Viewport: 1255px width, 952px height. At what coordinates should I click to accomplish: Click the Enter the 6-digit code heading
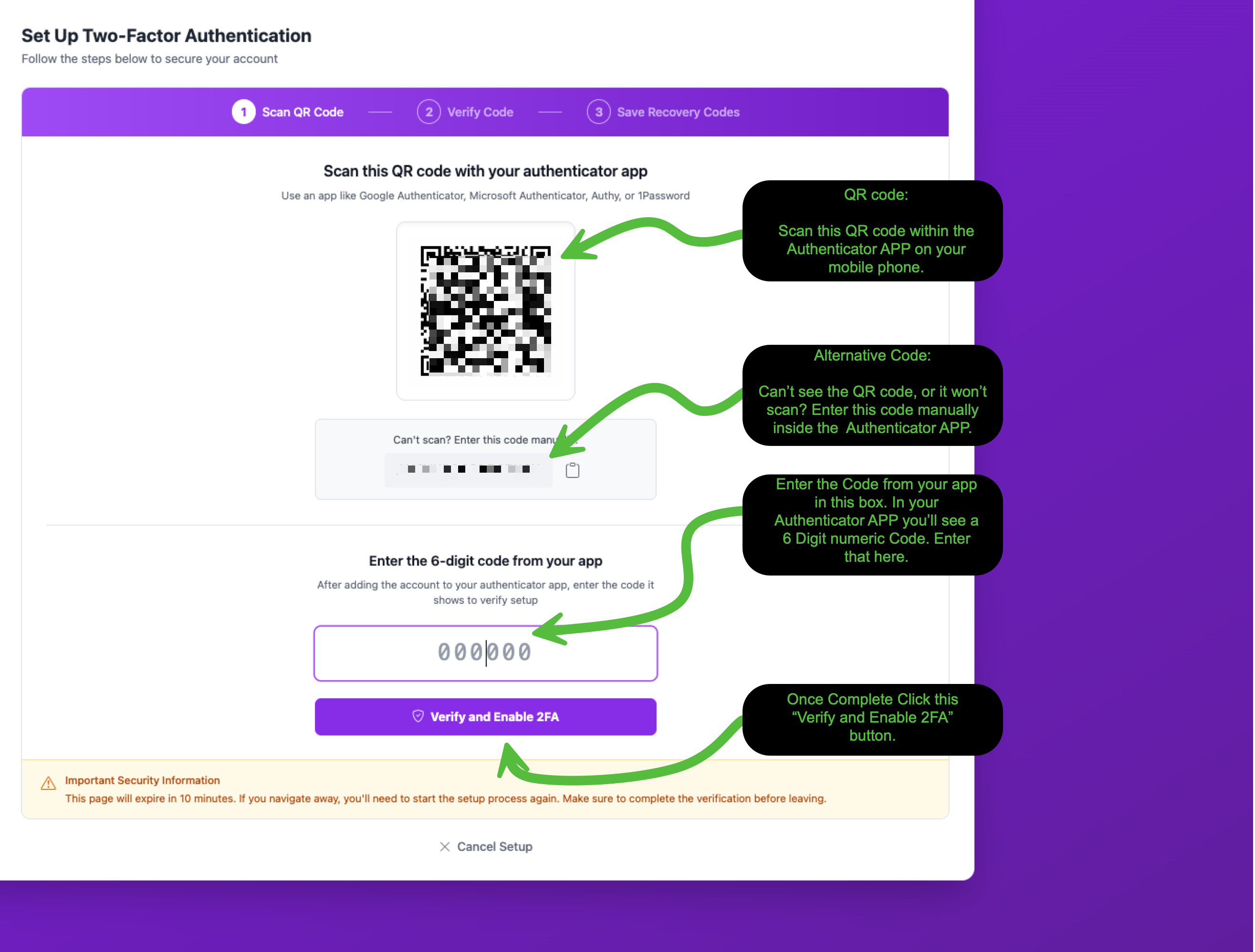486,560
